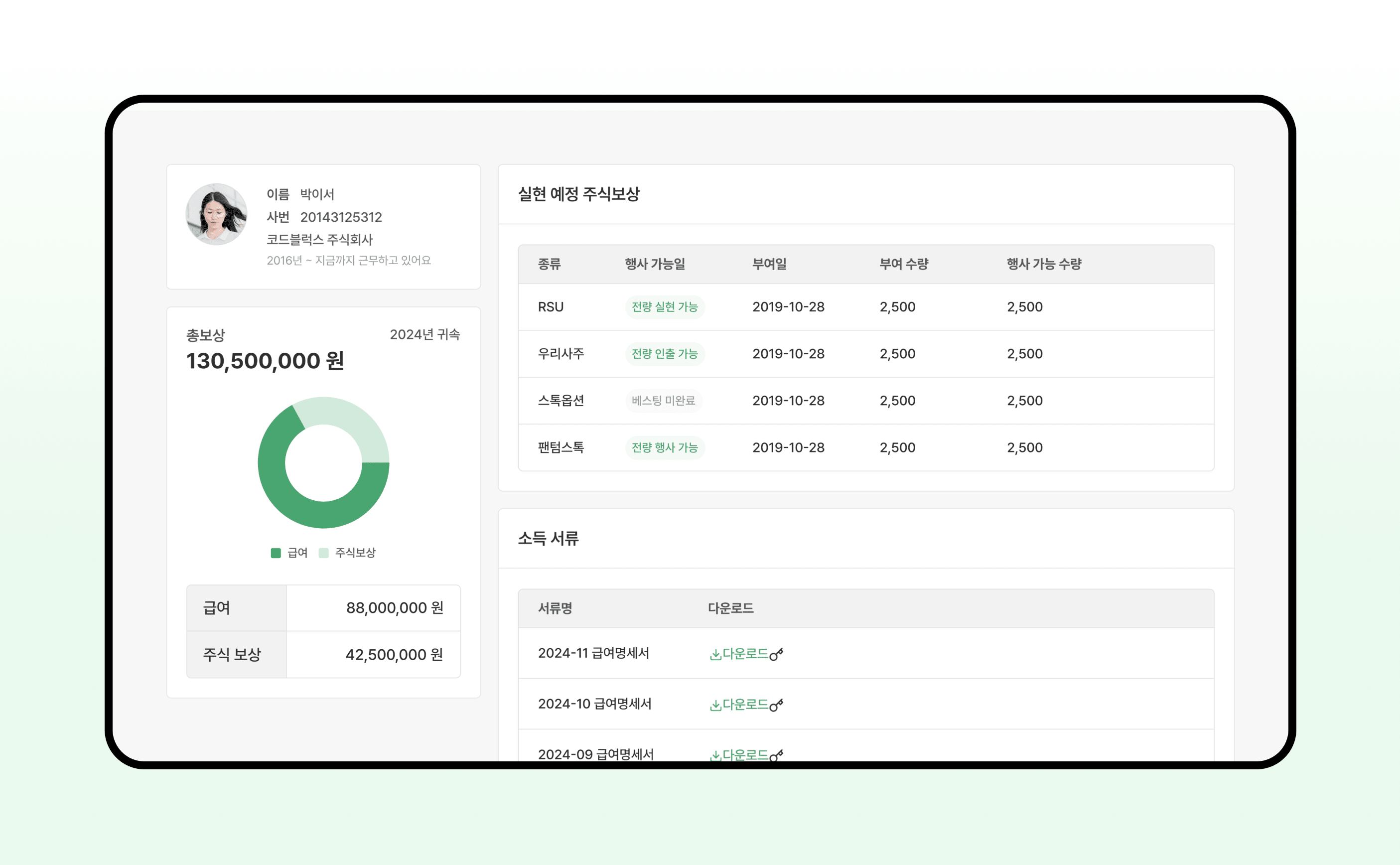Screen dimensions: 1400x865
Task: Click the 전량 실현 가능 badge in RSU row
Action: coord(665,306)
